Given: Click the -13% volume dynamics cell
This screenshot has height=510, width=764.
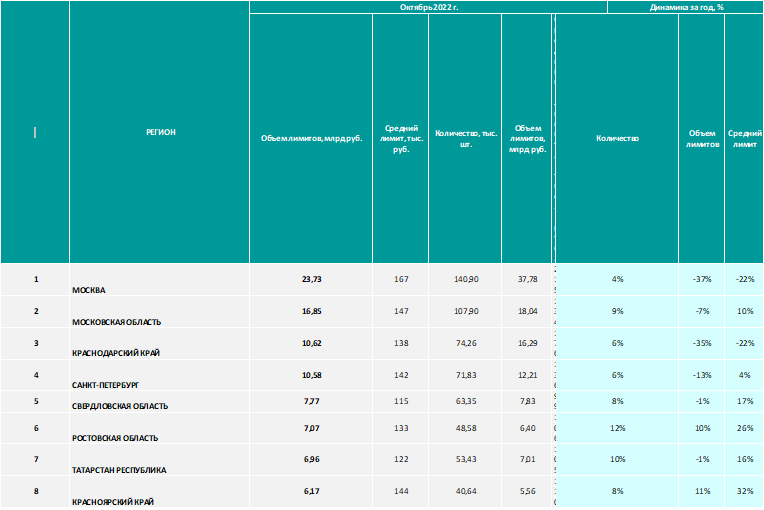Looking at the screenshot, I should coord(702,375).
